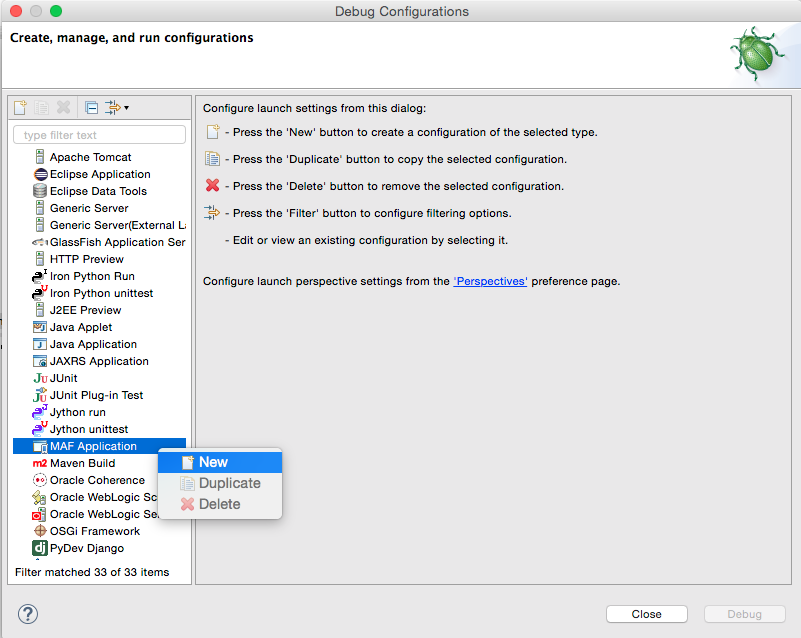This screenshot has height=638, width=801.
Task: Select Apache Tomcat in the list
Action: [x=90, y=157]
